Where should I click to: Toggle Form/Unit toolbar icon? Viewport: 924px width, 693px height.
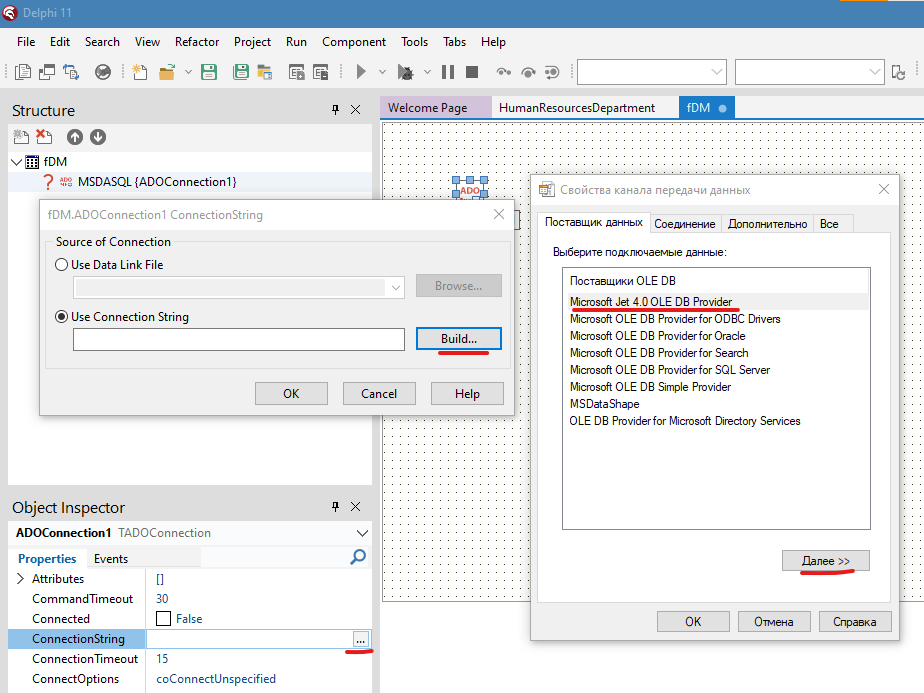tap(71, 72)
